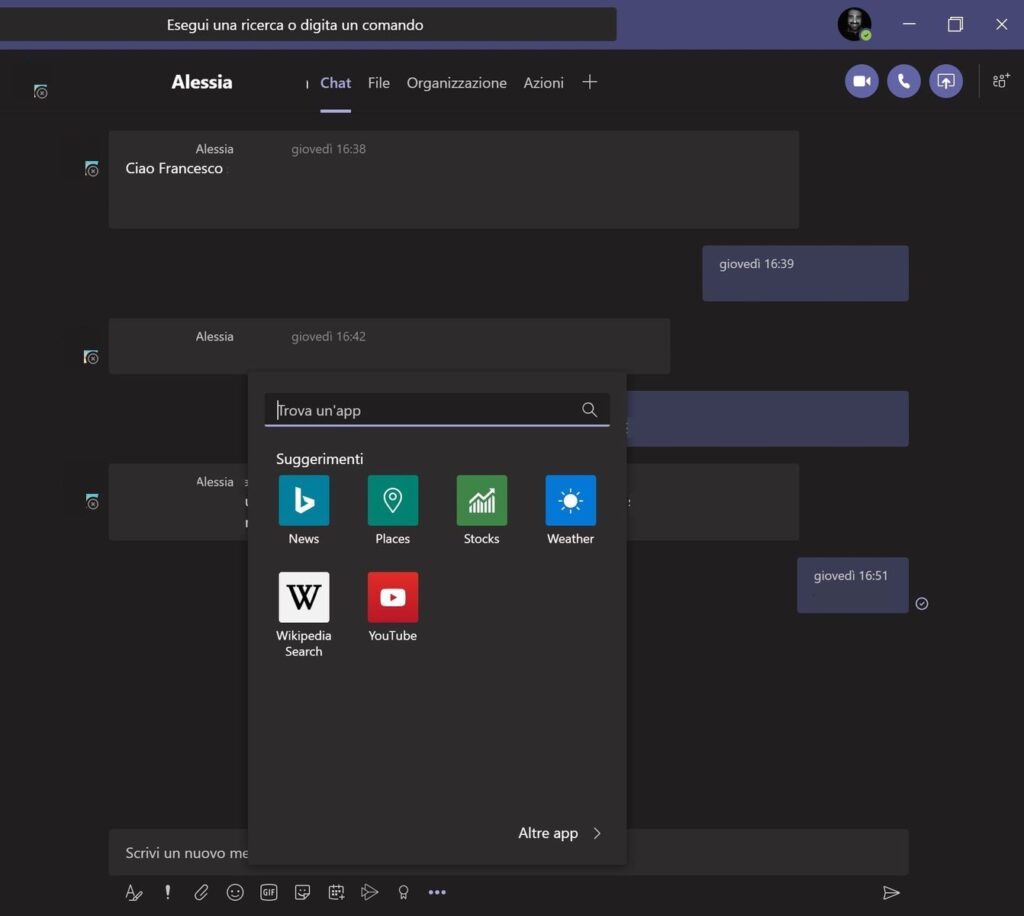Switch to the File tab
Viewport: 1024px width, 916px height.
379,83
